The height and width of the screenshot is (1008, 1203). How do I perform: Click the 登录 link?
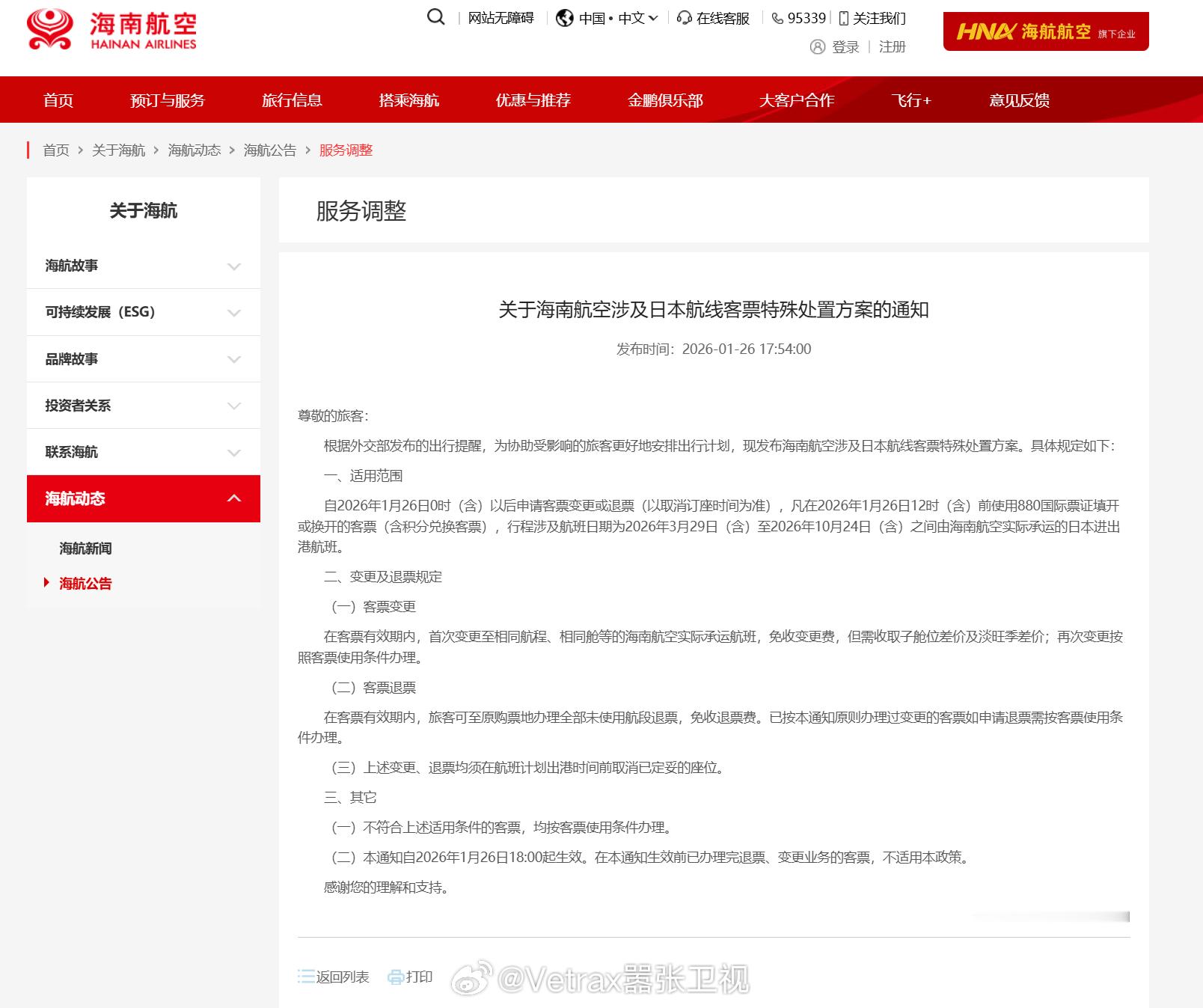845,47
